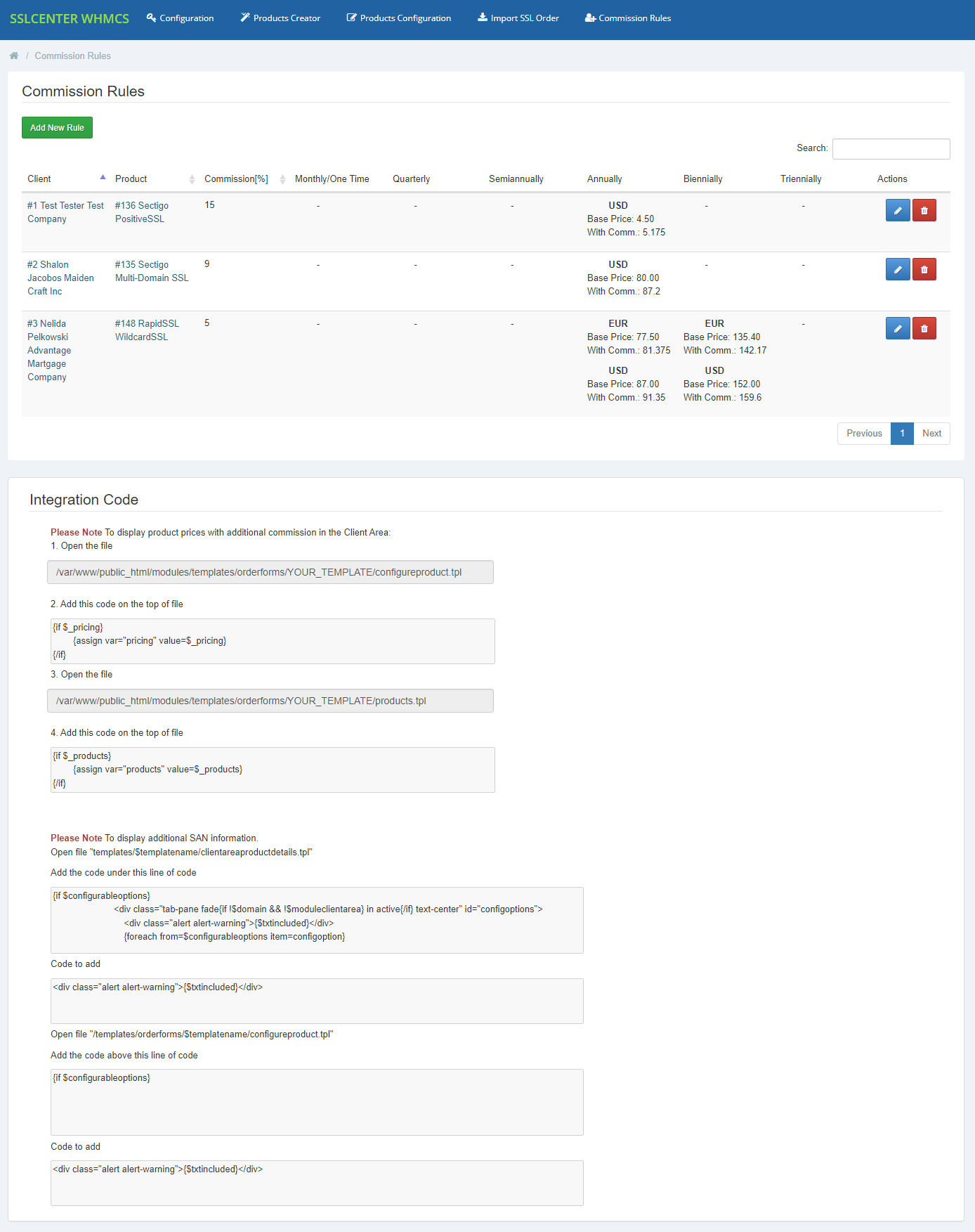The height and width of the screenshot is (1232, 975).
Task: Open client #2 Shalon Jacobos Maiden Craft Inc
Action: click(x=60, y=278)
